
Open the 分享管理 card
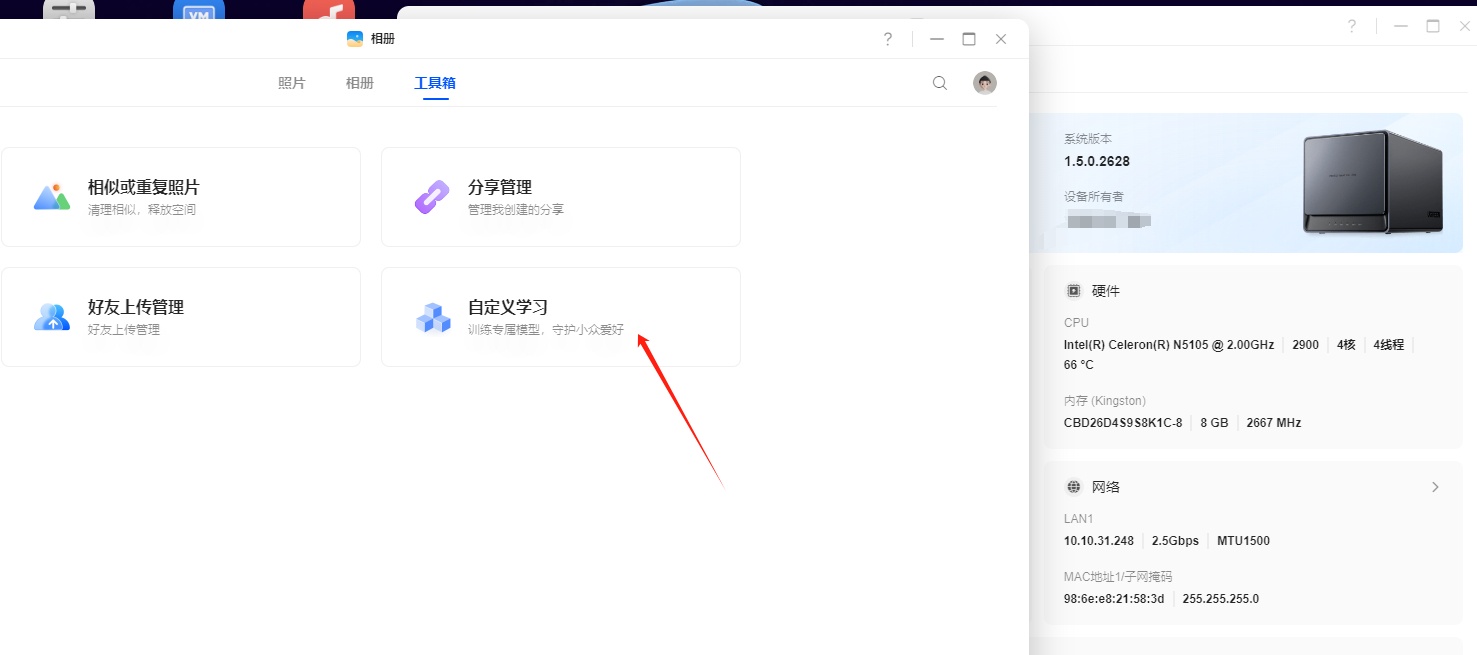tap(561, 197)
